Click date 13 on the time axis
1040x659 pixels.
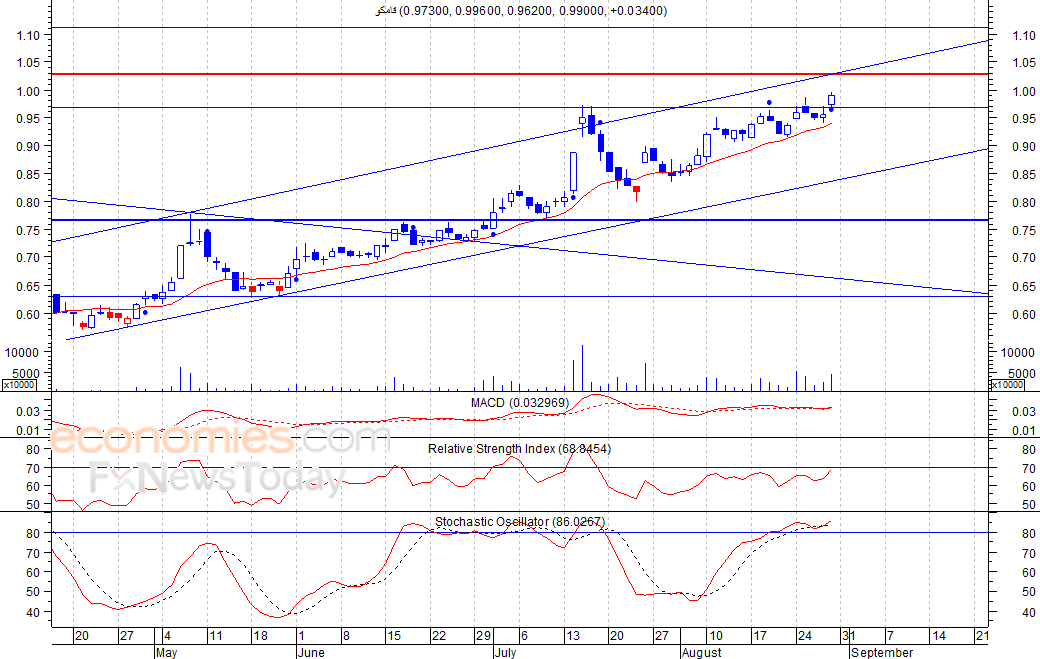click(572, 636)
